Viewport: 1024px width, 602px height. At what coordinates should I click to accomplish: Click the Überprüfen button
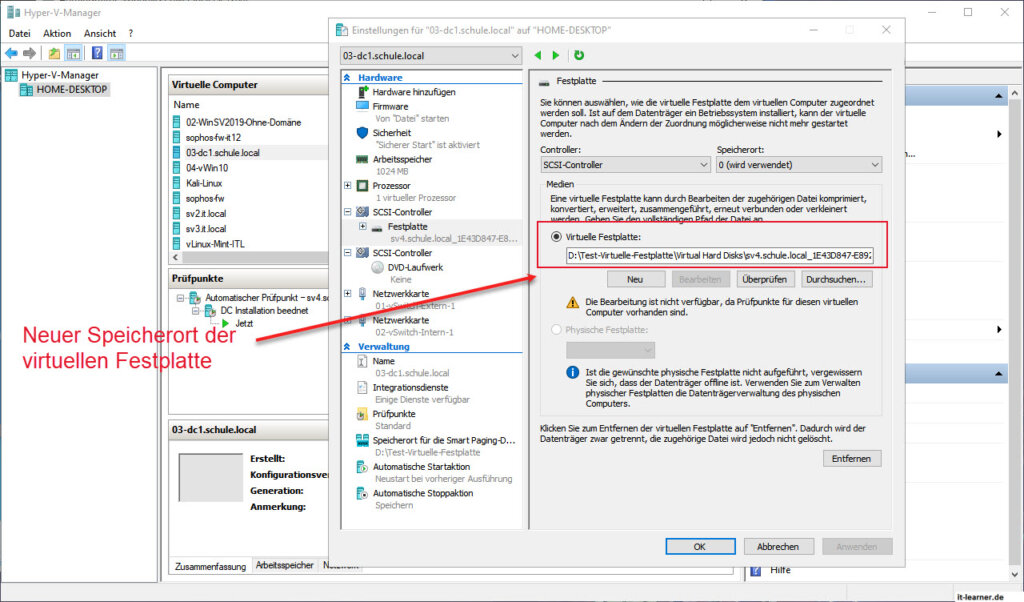[764, 279]
